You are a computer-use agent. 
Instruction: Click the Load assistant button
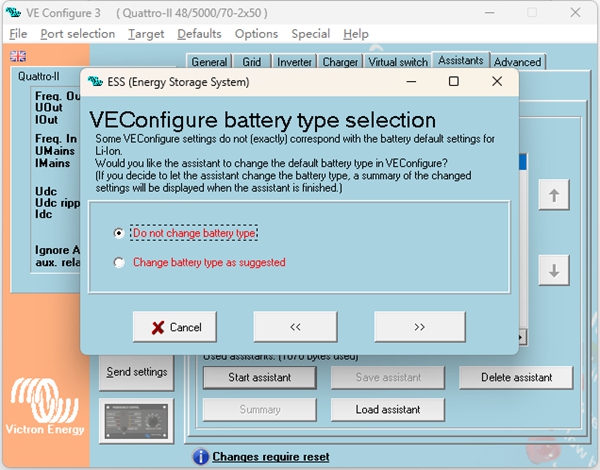[388, 410]
